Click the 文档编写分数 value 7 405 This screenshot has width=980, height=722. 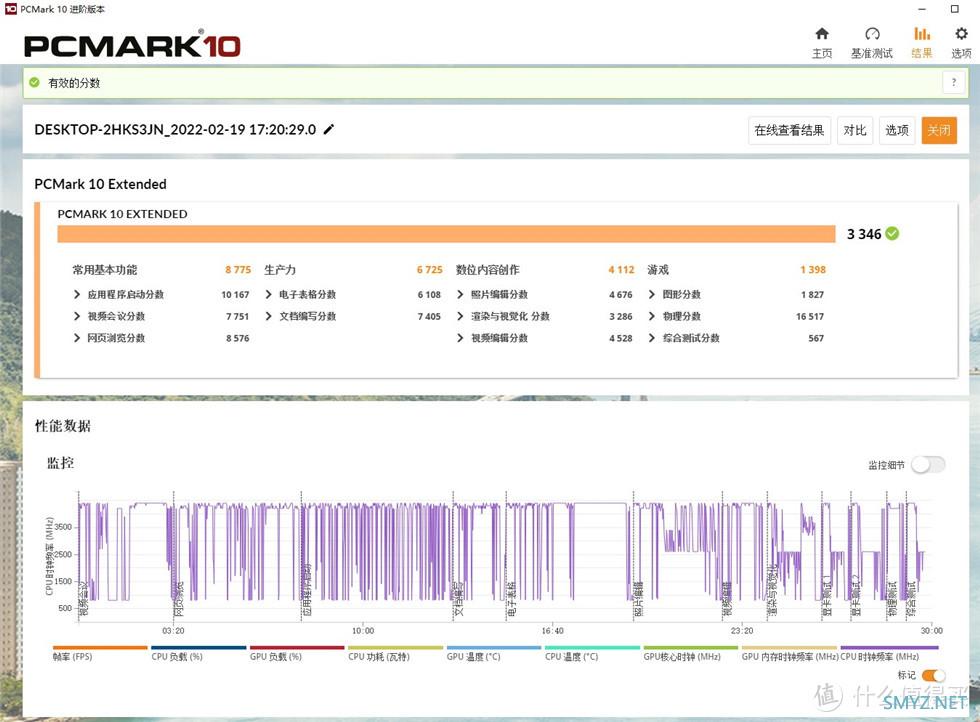pos(429,316)
